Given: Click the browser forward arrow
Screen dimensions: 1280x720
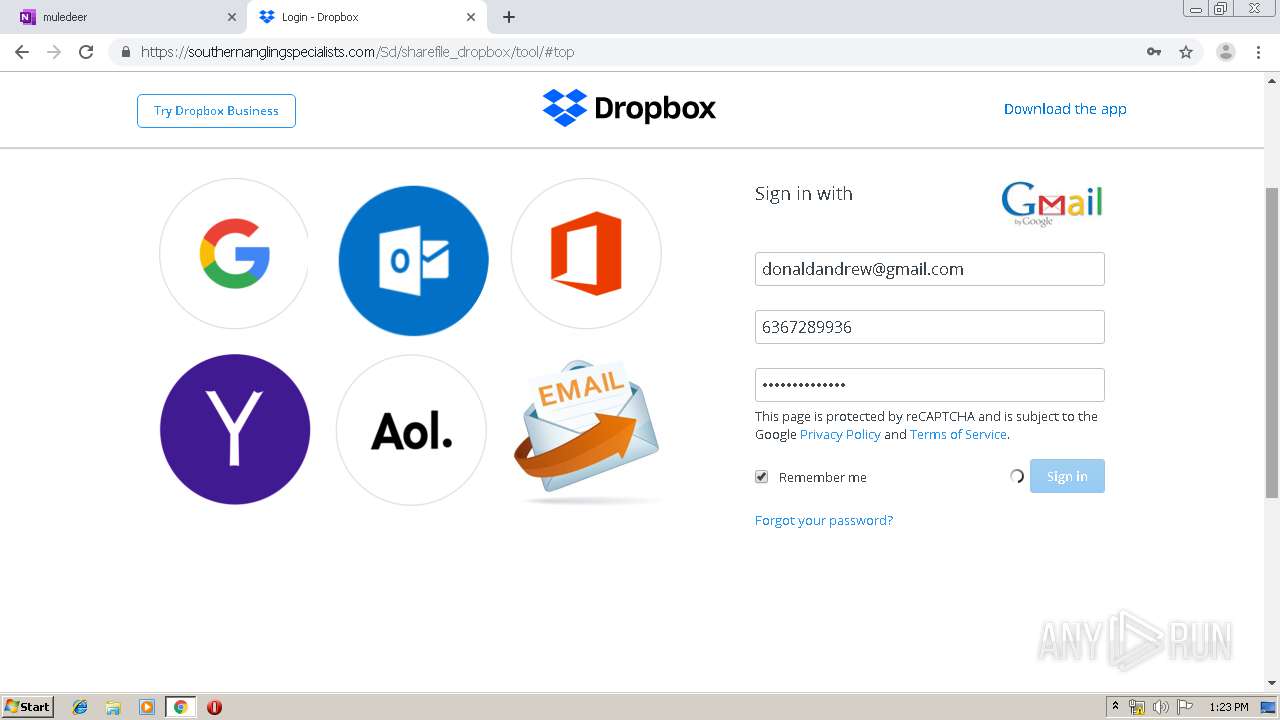Looking at the screenshot, I should point(54,52).
